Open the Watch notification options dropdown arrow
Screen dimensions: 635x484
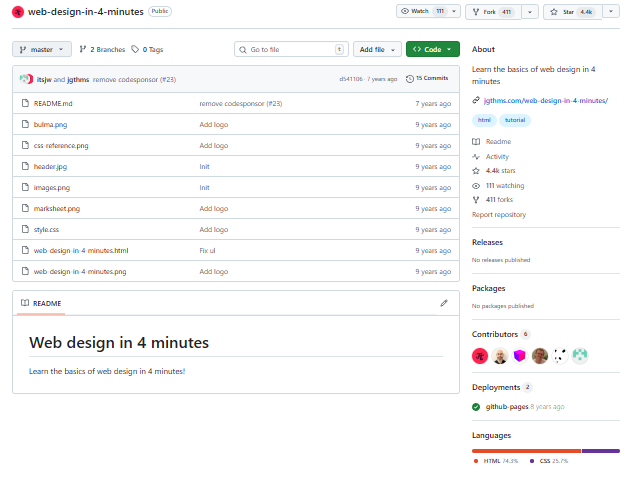[454, 11]
